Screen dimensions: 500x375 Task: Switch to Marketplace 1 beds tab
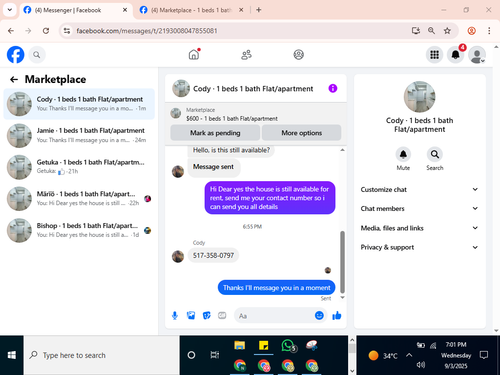click(x=191, y=10)
